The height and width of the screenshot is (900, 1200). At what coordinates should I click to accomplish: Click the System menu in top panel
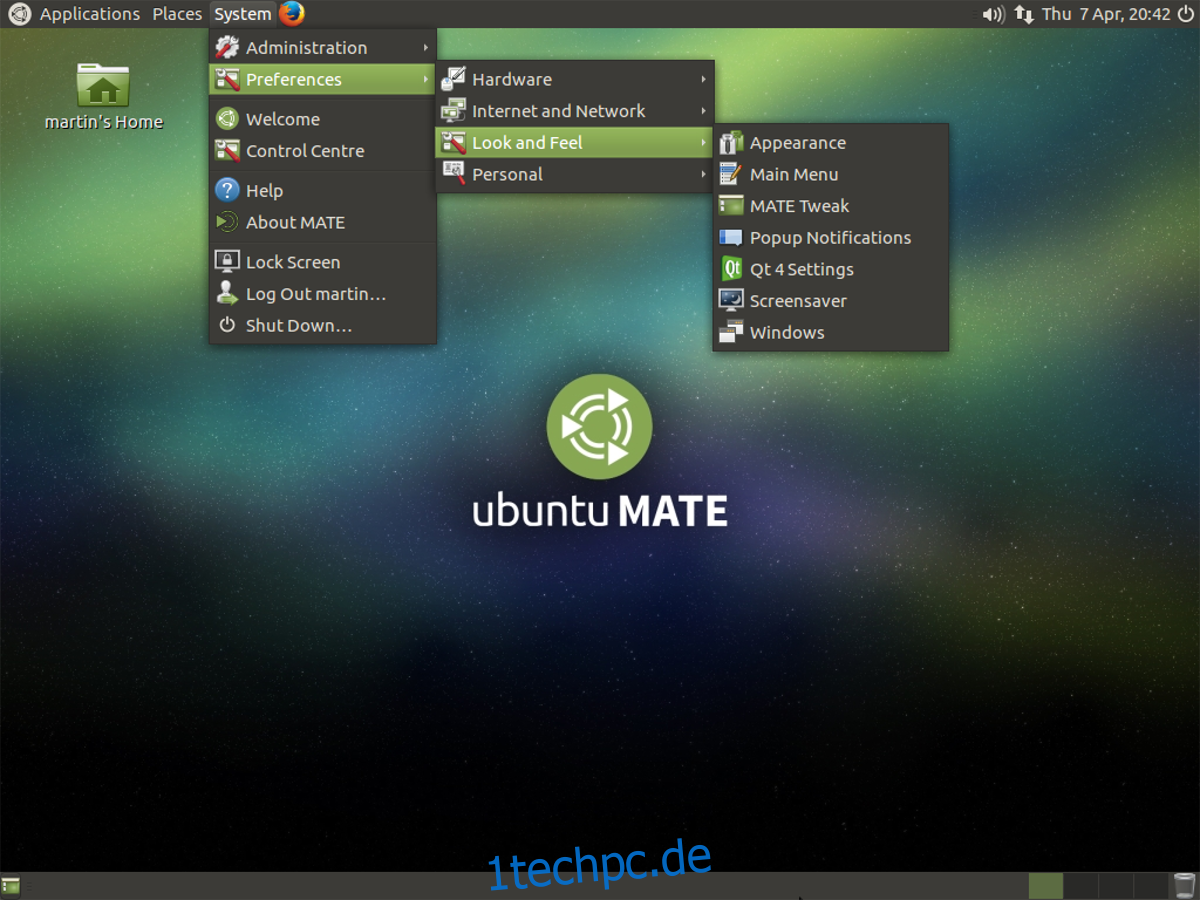243,14
